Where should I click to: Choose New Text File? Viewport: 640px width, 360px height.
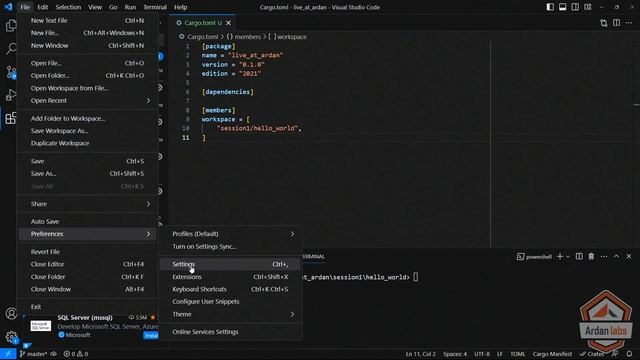click(87, 20)
